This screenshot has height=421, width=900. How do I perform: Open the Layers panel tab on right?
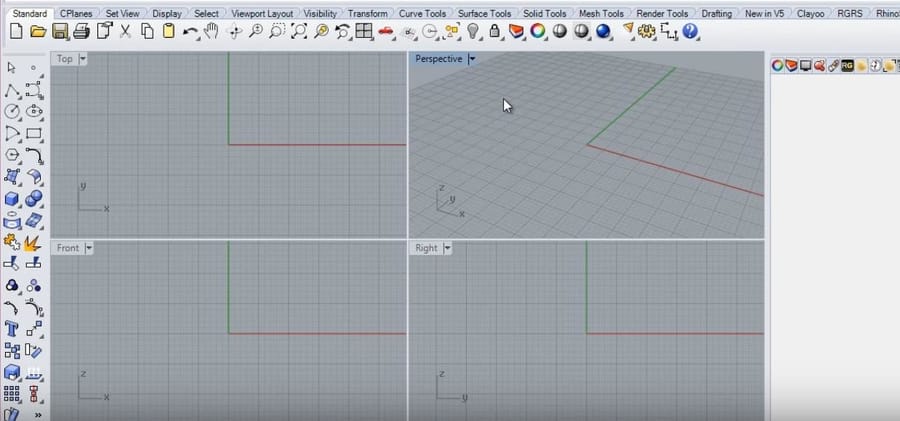pyautogui.click(x=792, y=65)
